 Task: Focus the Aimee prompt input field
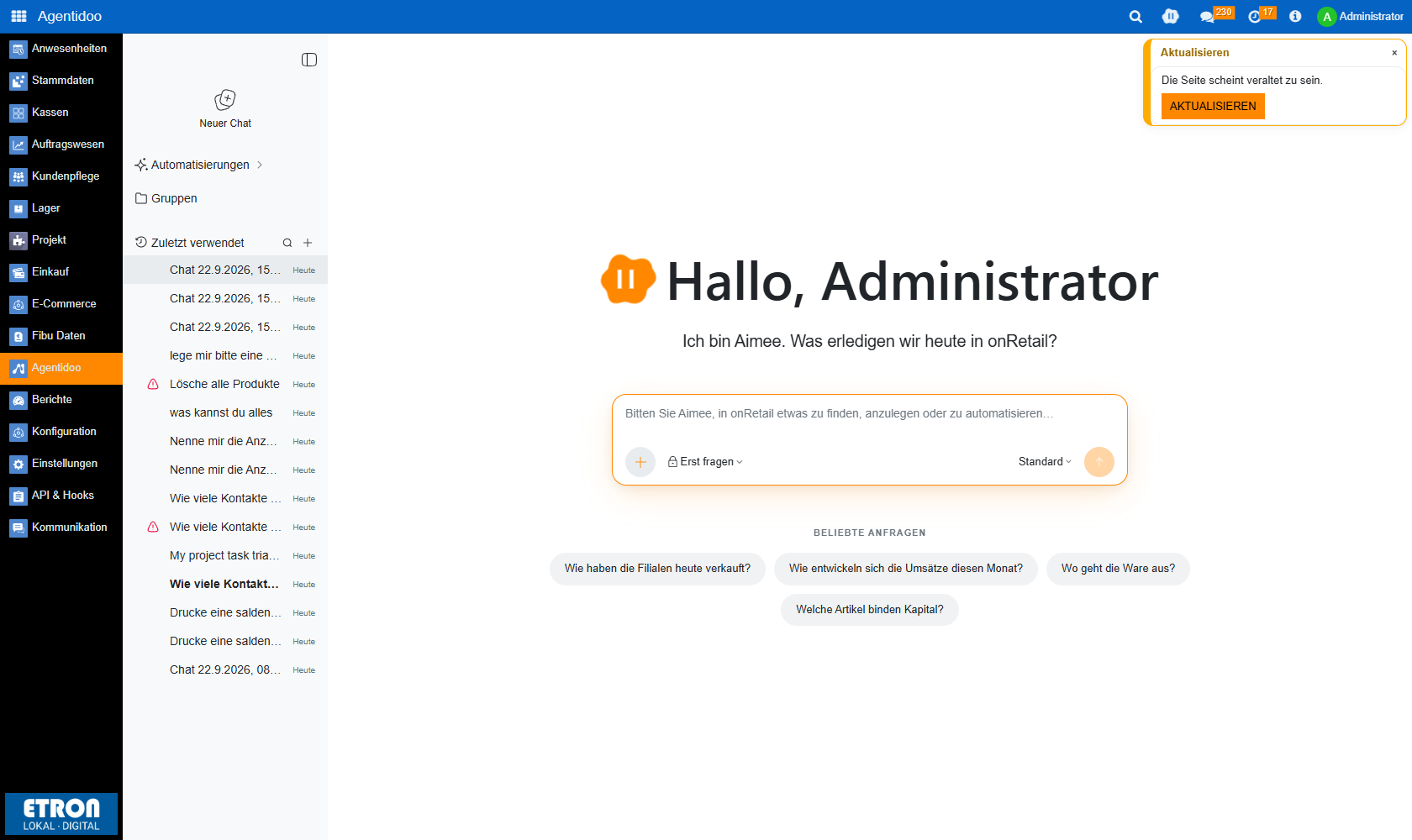pos(869,414)
